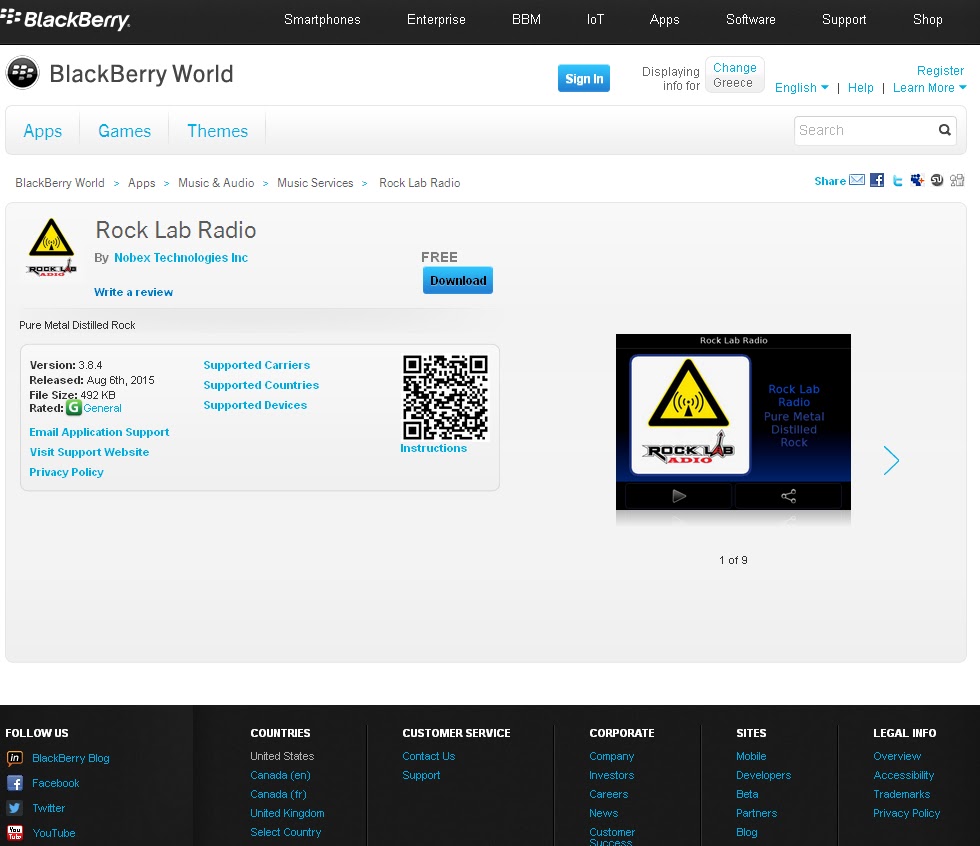Open Supported Countries link
This screenshot has height=846, width=980.
click(x=261, y=385)
